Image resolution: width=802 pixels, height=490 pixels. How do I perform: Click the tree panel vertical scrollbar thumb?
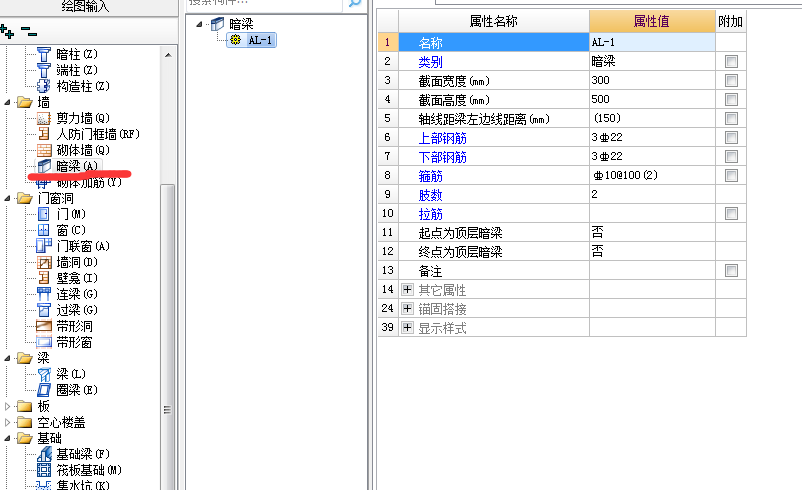167,338
